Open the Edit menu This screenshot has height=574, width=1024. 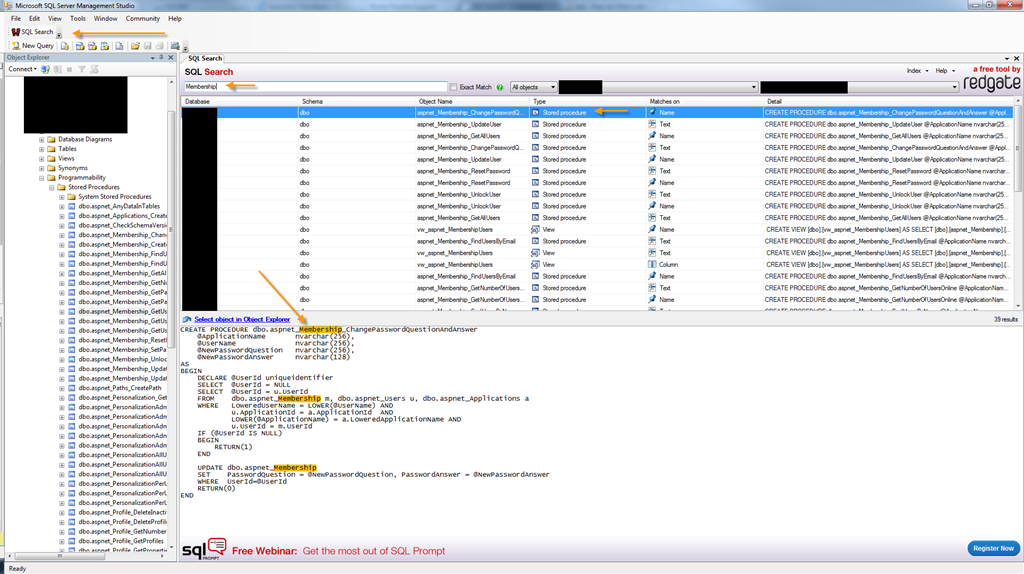(34, 18)
